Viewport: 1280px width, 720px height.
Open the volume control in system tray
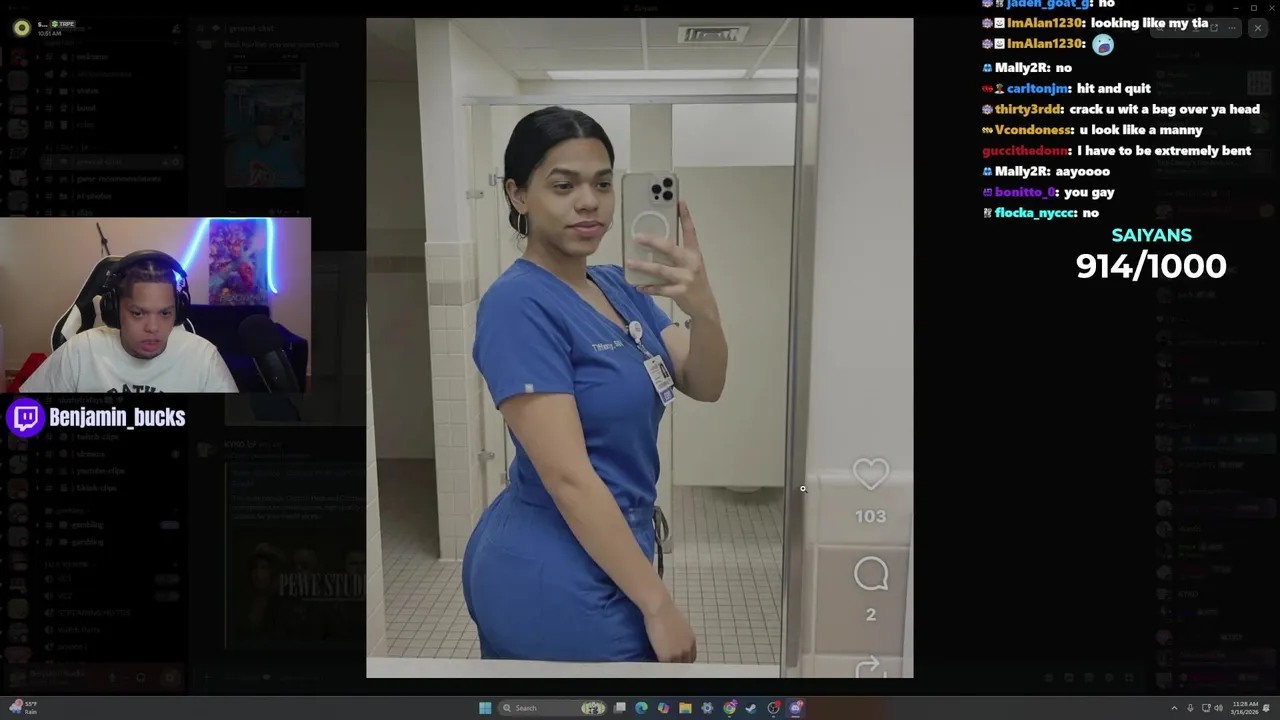point(1218,708)
